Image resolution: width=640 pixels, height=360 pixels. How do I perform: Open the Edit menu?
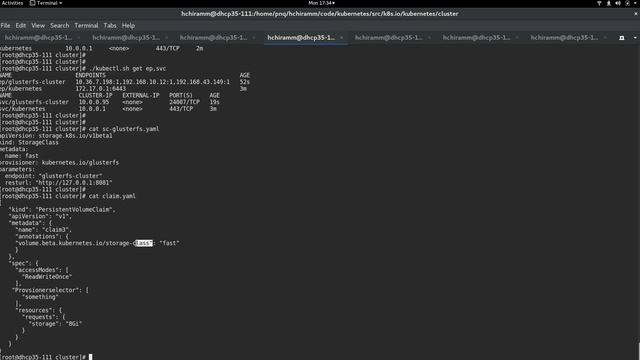coord(21,25)
